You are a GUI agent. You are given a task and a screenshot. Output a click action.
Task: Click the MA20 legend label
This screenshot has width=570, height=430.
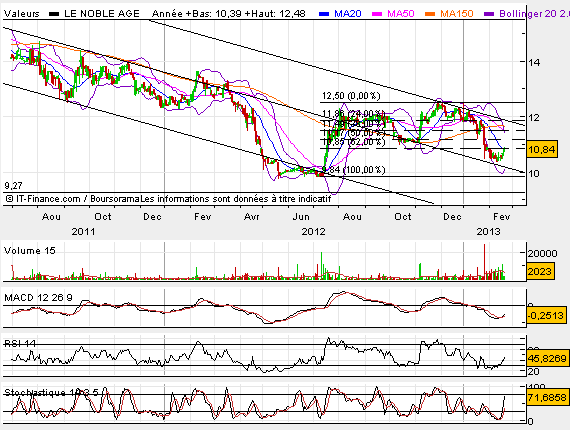point(348,14)
